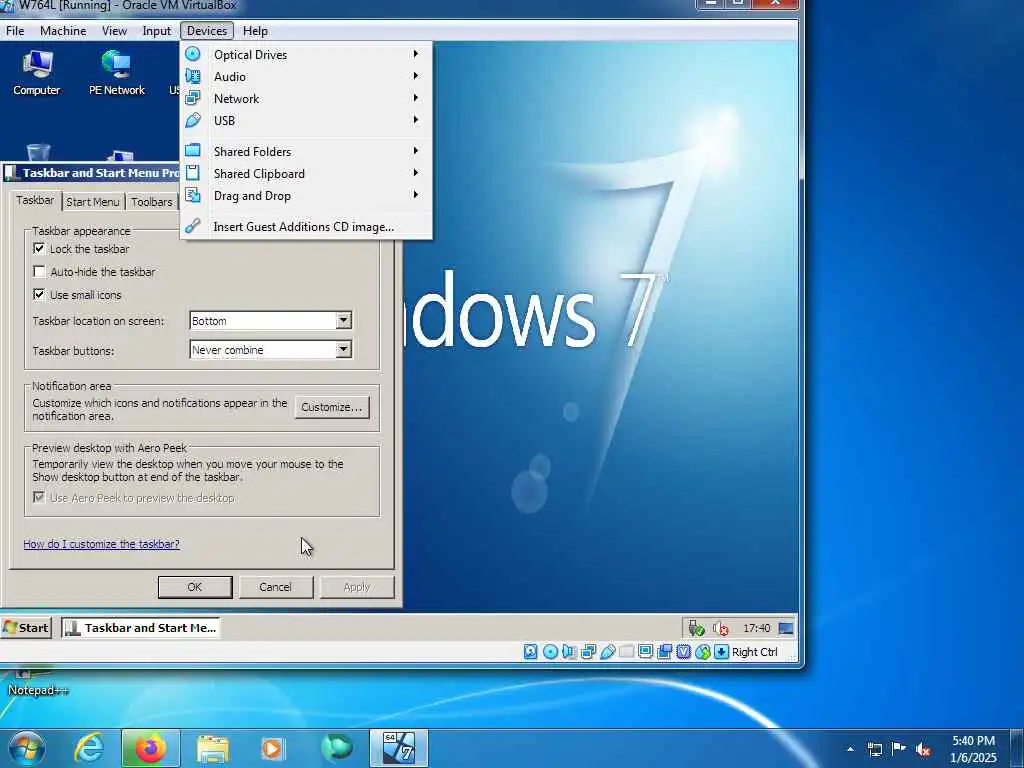Expand the USB submenu

pos(306,120)
